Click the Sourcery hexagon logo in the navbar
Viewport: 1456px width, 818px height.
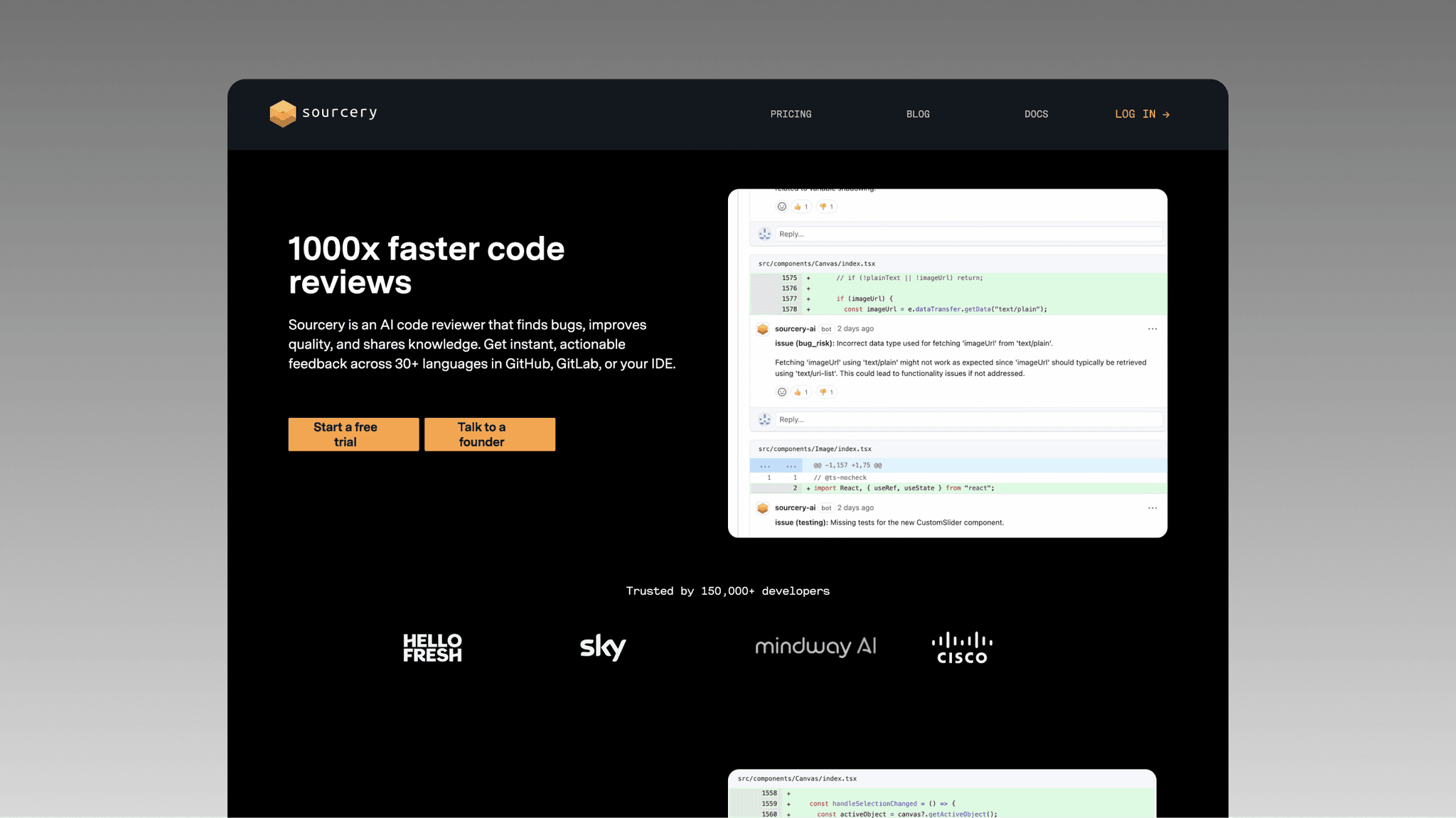coord(282,114)
